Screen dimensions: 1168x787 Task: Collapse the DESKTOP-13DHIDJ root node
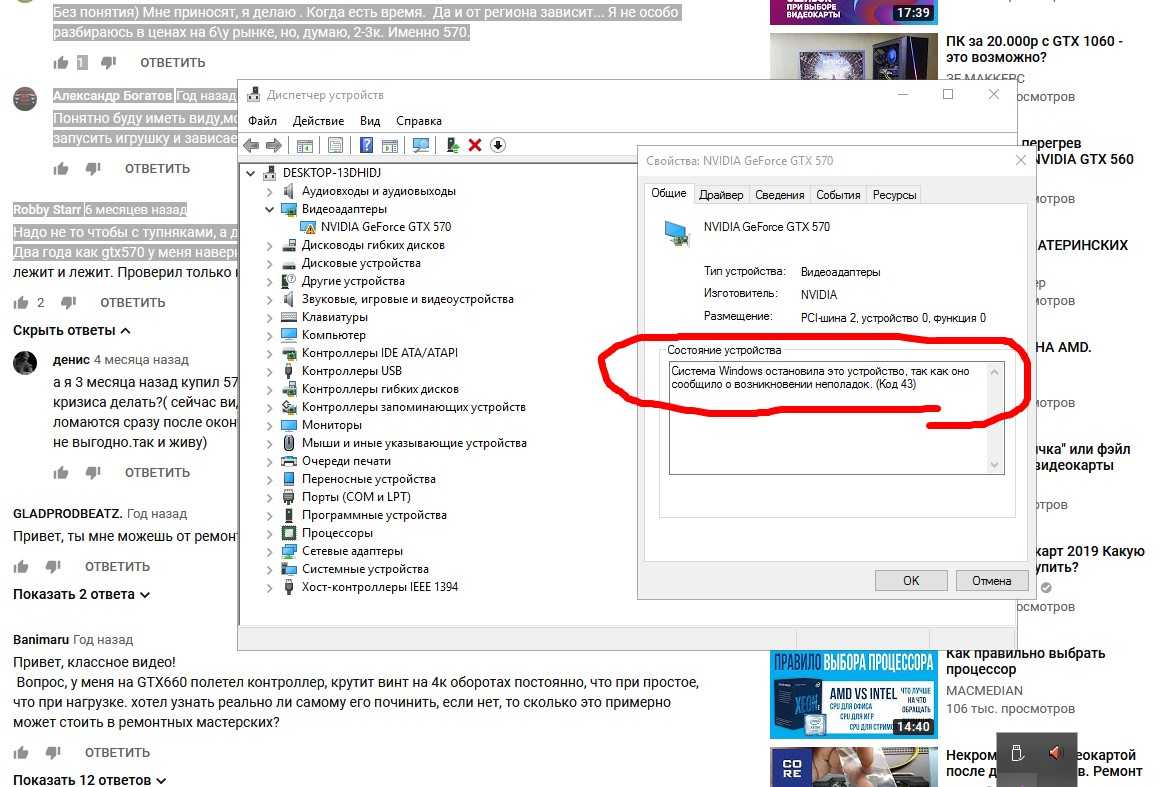[x=251, y=173]
